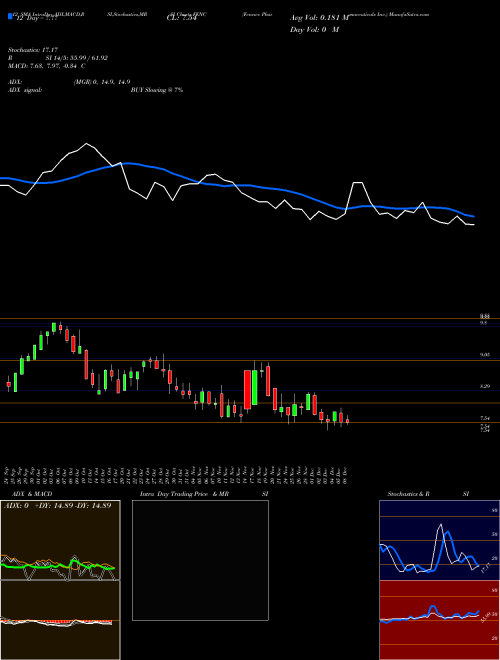Click the 'BUY Slowing @ 7%' signal text
This screenshot has height=660, width=500.
(157, 90)
